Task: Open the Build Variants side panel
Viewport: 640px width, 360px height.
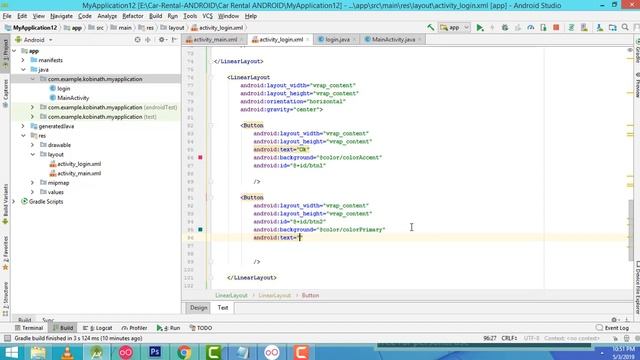Action: pyautogui.click(x=5, y=204)
